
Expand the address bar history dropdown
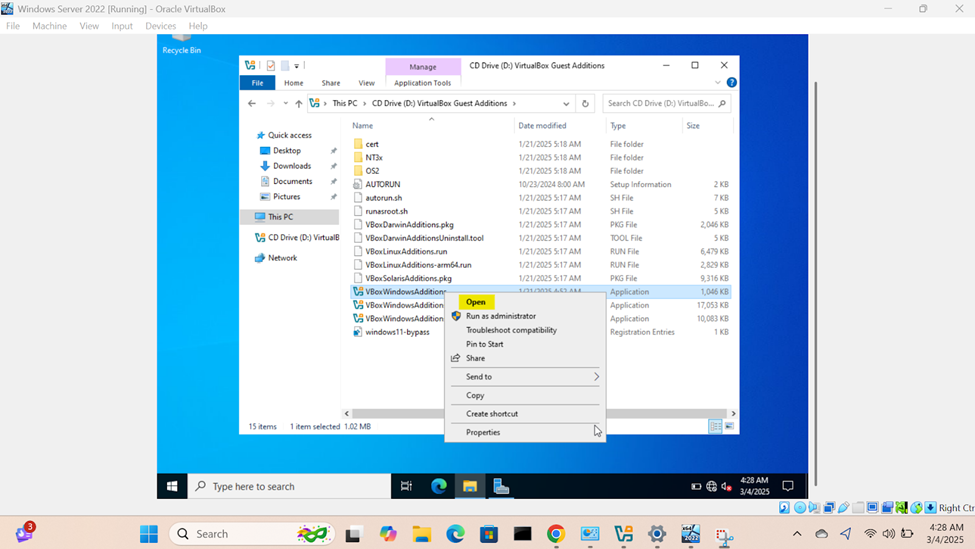(x=566, y=103)
